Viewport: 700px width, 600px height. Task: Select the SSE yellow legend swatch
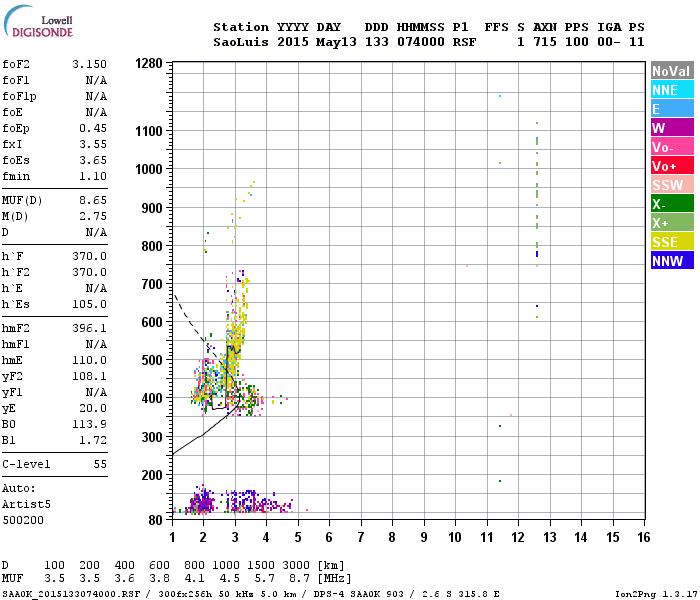point(672,242)
